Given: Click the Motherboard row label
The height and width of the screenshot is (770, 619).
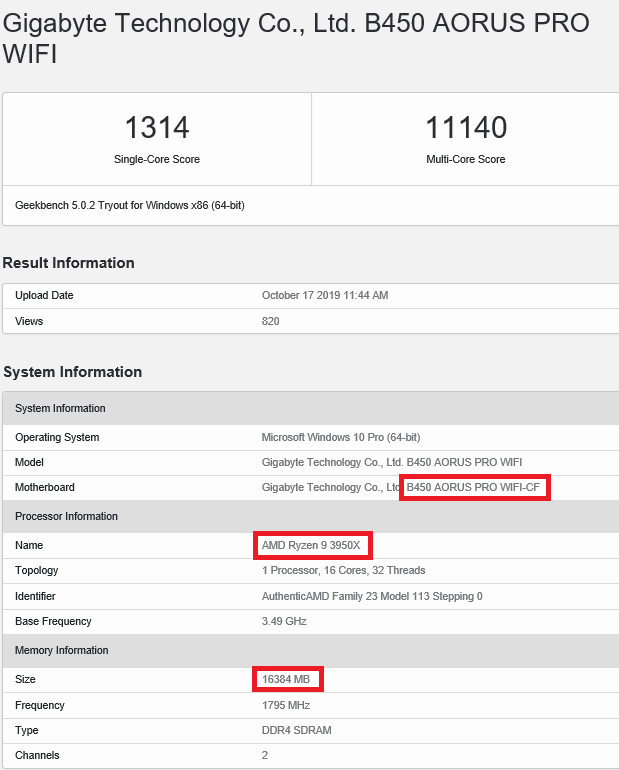Looking at the screenshot, I should 45,487.
